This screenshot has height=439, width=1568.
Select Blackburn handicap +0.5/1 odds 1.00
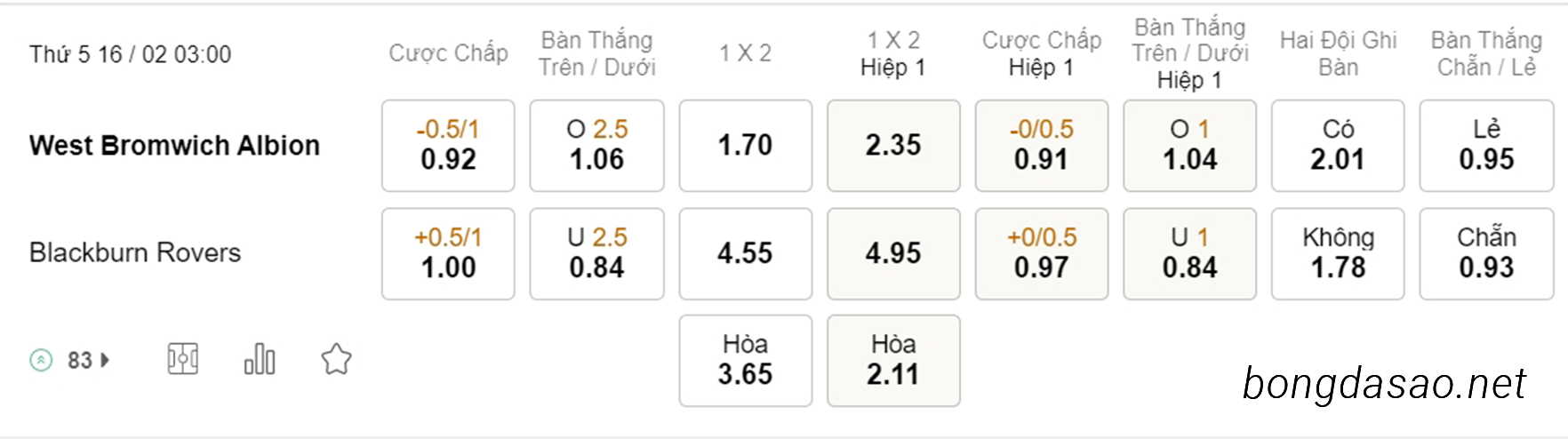point(448,253)
